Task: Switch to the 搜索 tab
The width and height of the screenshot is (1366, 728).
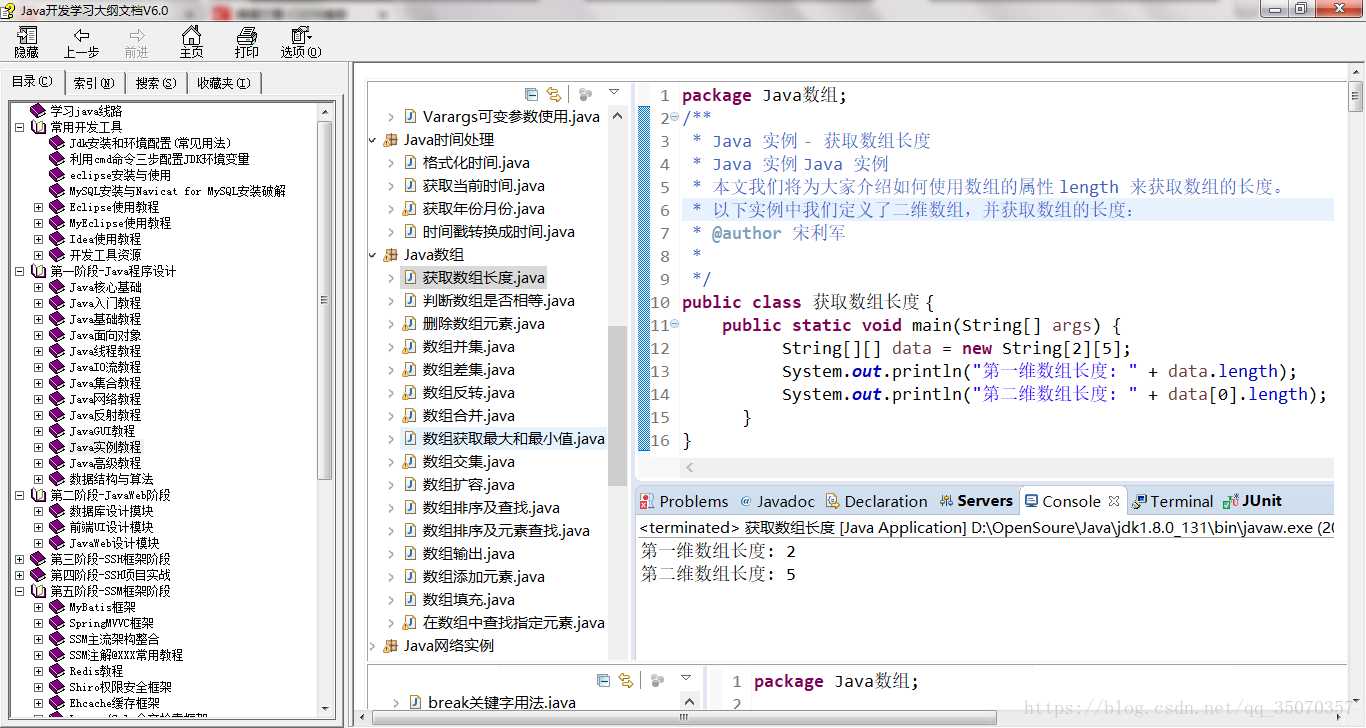Action: click(156, 83)
